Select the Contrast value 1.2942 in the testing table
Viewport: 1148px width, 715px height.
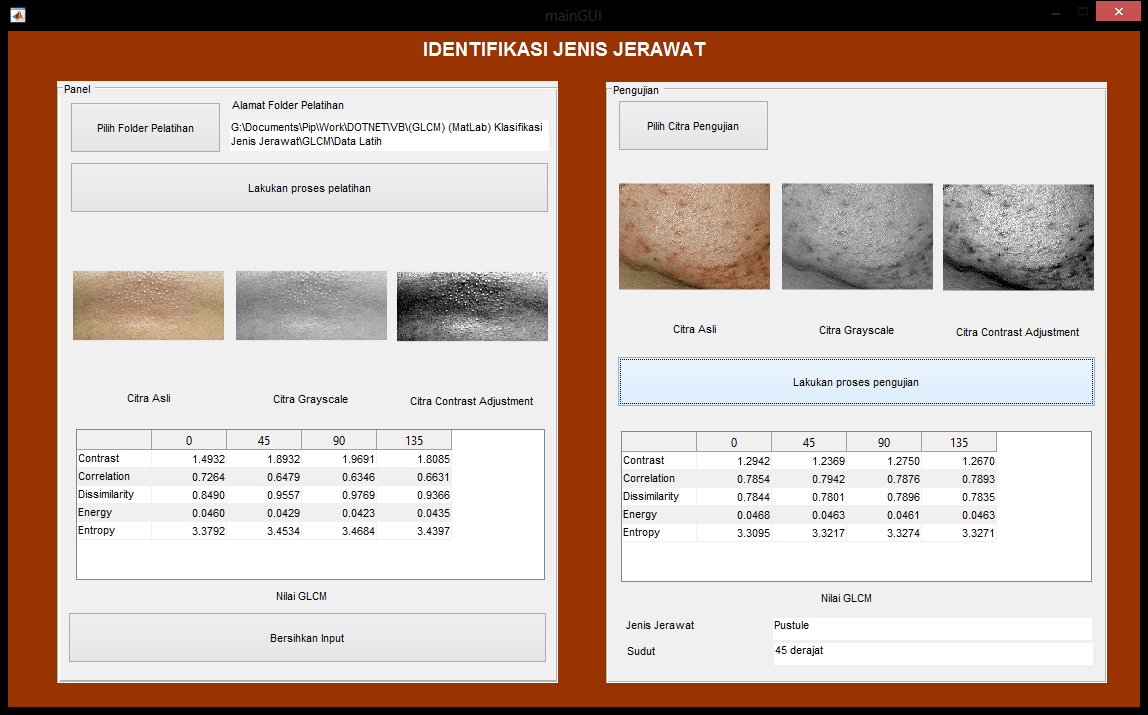[x=734, y=461]
